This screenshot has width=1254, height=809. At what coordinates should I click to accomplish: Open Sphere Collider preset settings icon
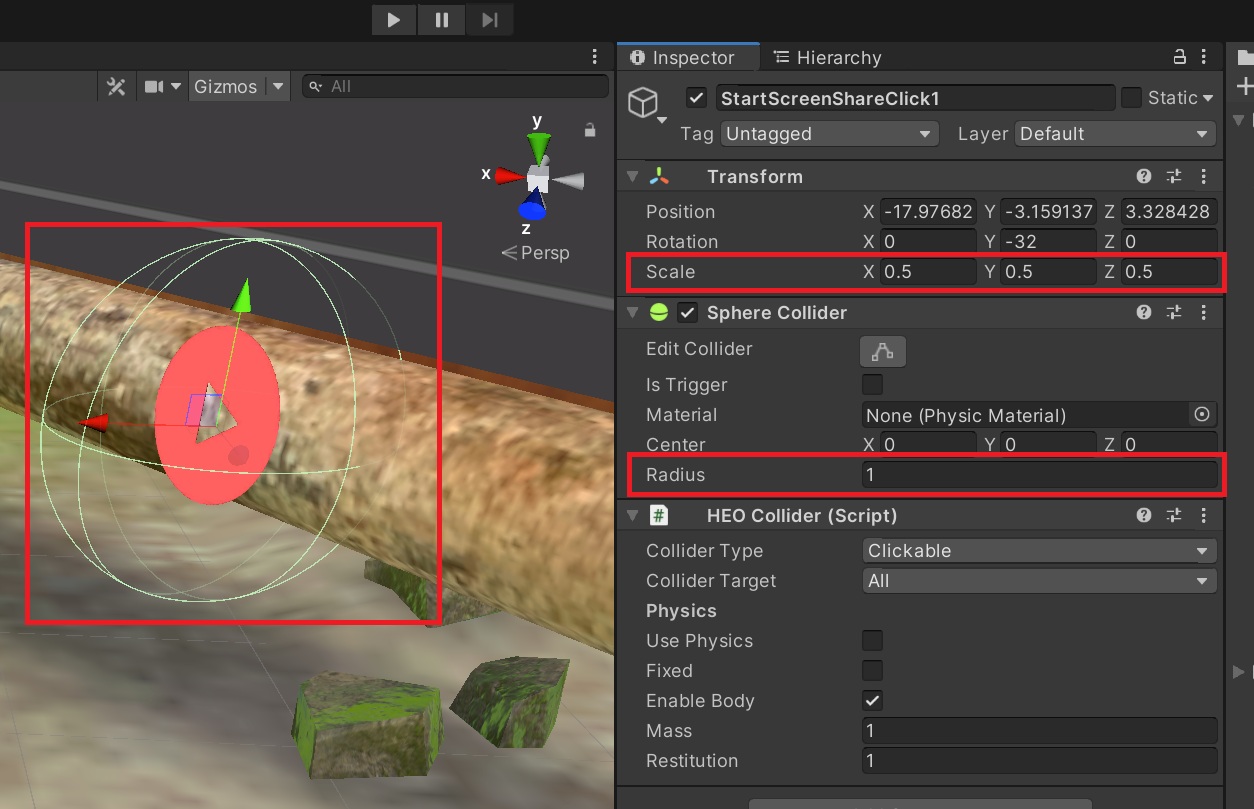click(x=1174, y=313)
